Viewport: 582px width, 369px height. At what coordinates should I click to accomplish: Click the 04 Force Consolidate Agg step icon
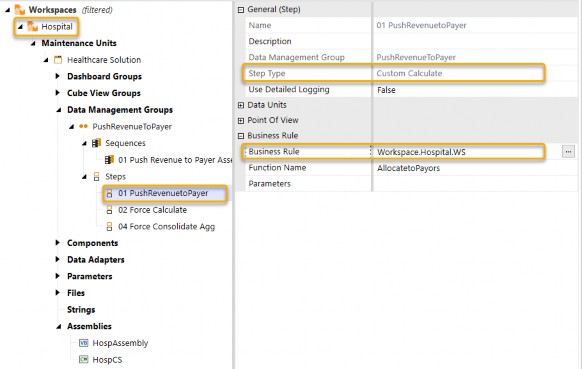click(109, 226)
